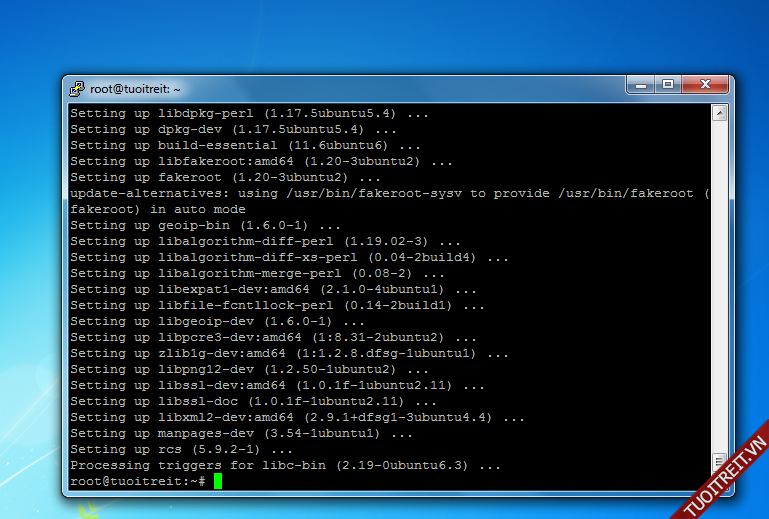Viewport: 769px width, 519px height.
Task: Grab the scrollbar thumb at the bottom
Action: [718, 462]
